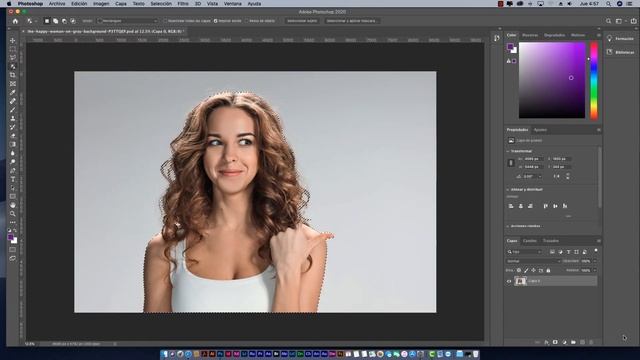Open the Imagen menu
The image size is (640, 360).
pyautogui.click(x=101, y=4)
